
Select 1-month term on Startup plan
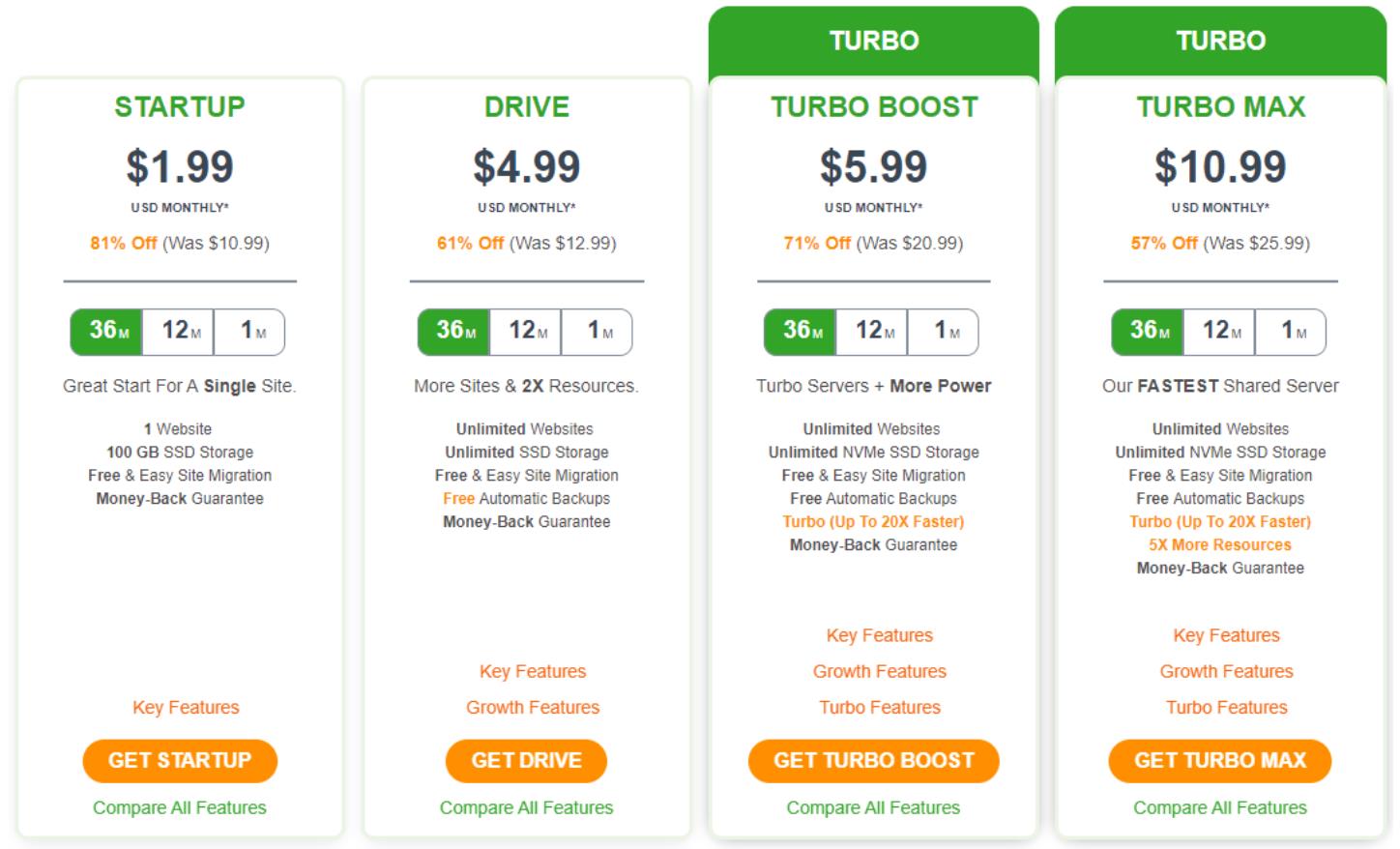249,332
